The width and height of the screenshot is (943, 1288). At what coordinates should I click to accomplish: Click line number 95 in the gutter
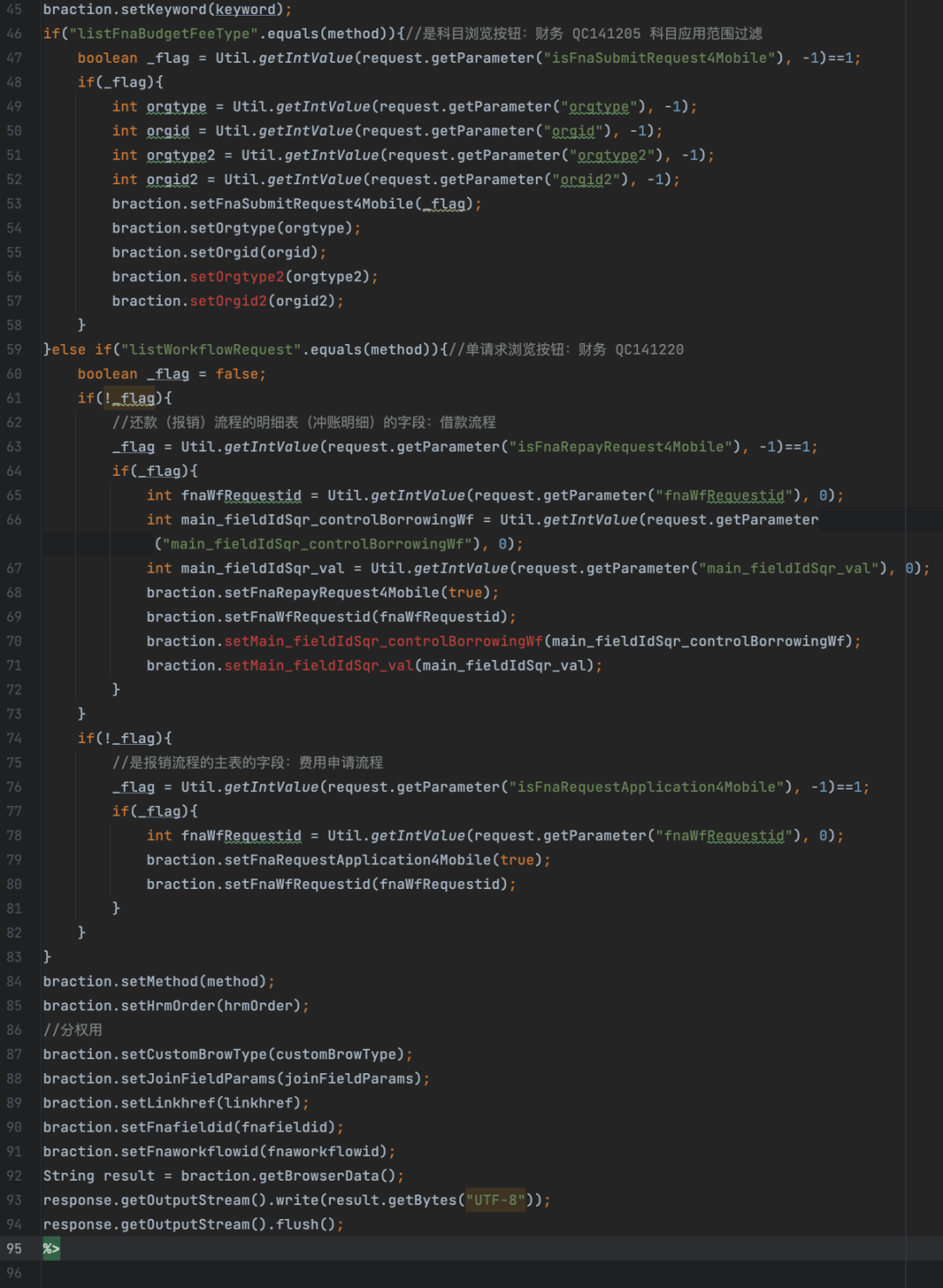click(14, 1249)
